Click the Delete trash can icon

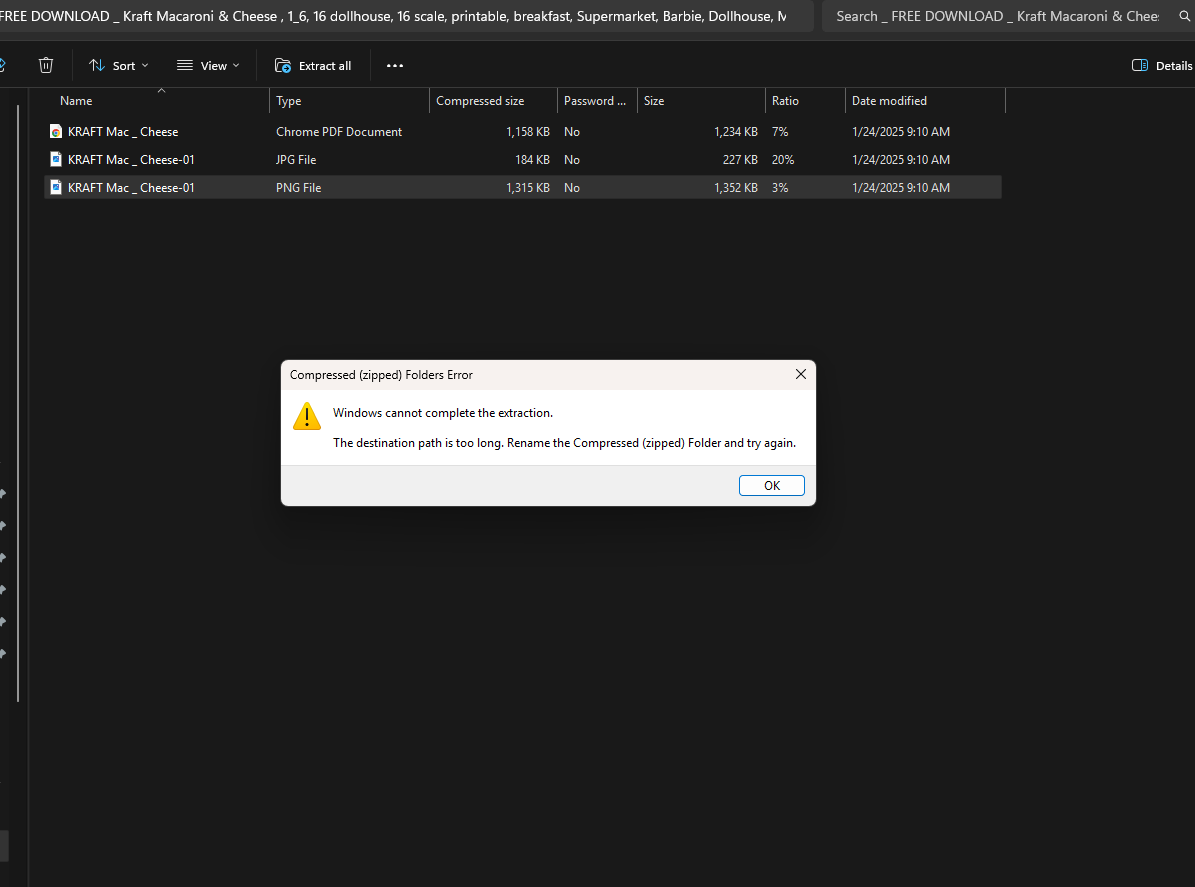coord(46,66)
